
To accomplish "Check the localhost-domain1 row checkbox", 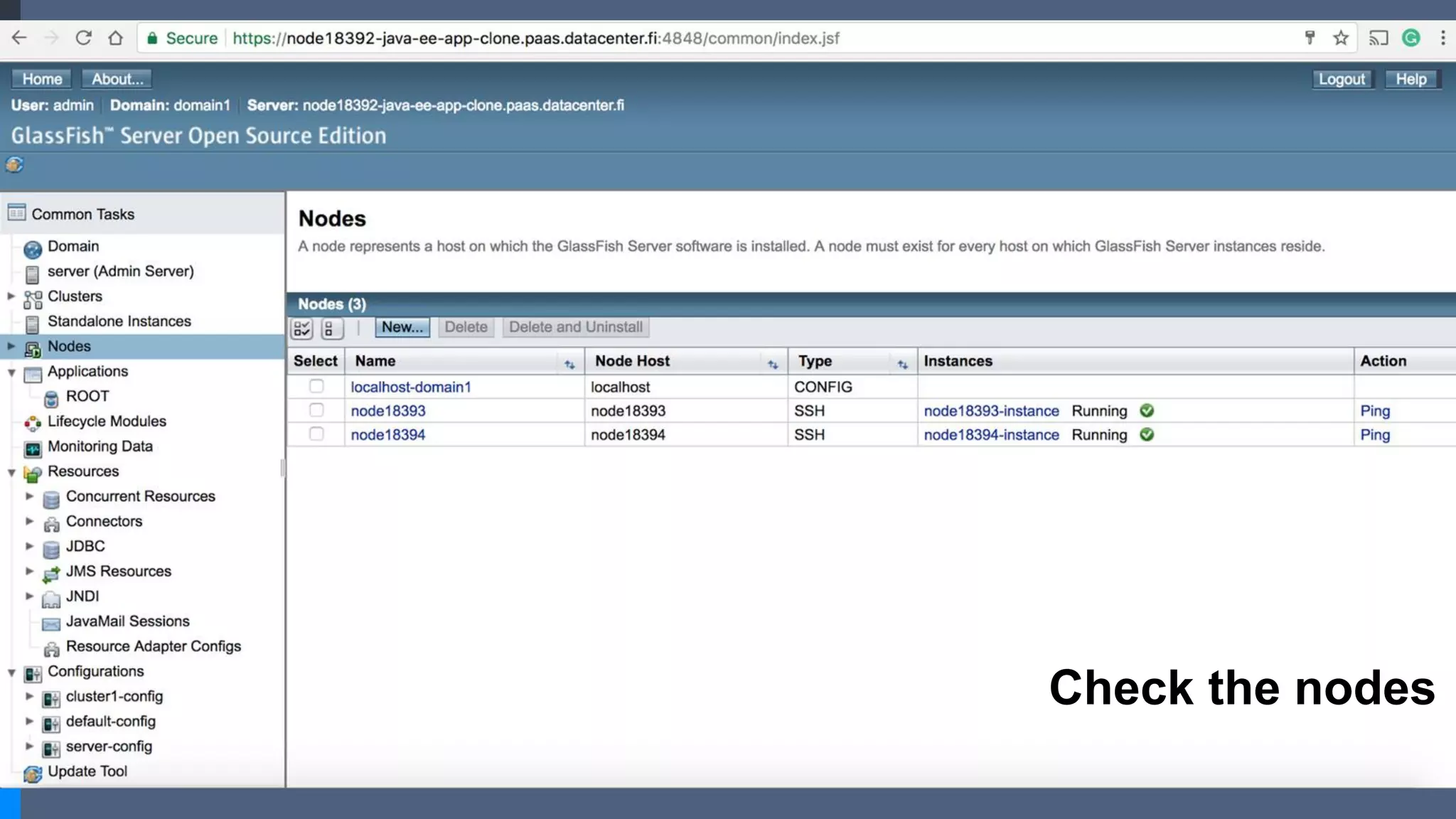I will pos(316,386).
